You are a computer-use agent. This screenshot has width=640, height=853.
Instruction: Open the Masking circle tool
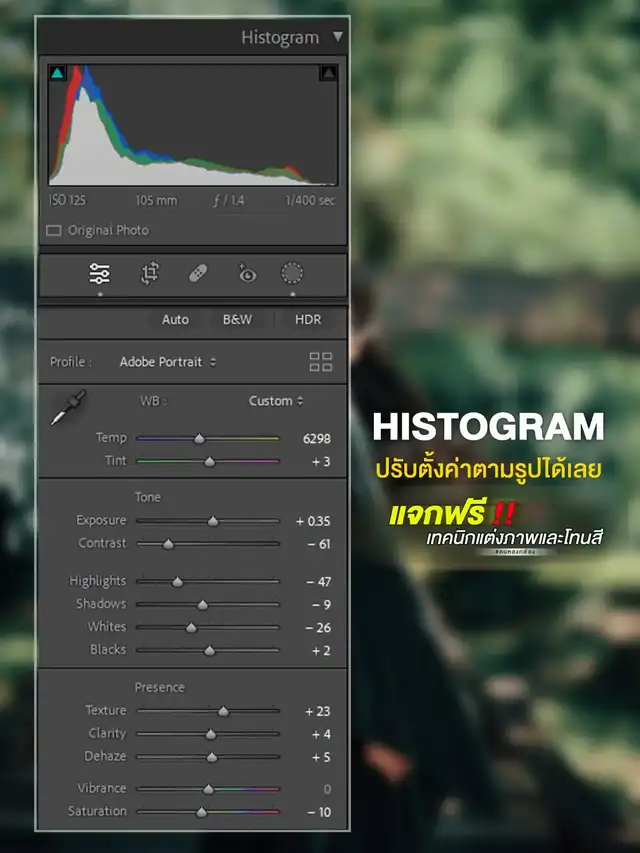pos(292,273)
